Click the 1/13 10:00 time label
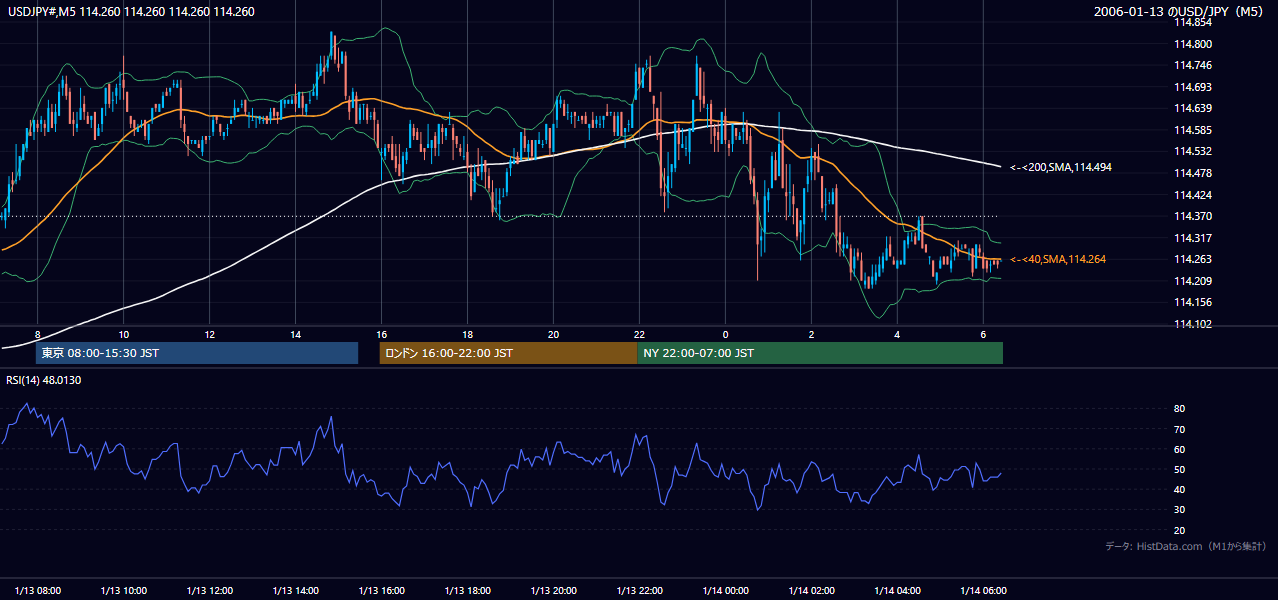Image resolution: width=1278 pixels, height=600 pixels. (123, 590)
